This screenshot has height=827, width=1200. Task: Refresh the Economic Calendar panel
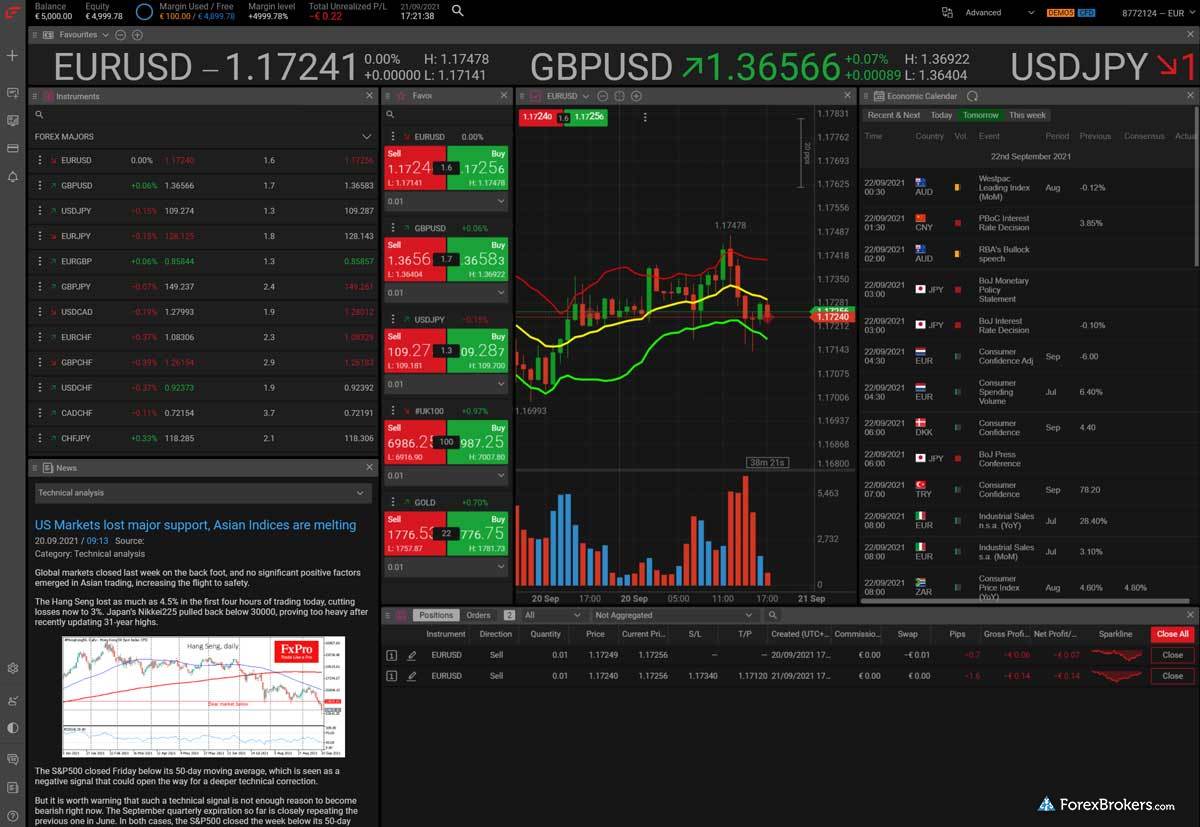pos(970,96)
